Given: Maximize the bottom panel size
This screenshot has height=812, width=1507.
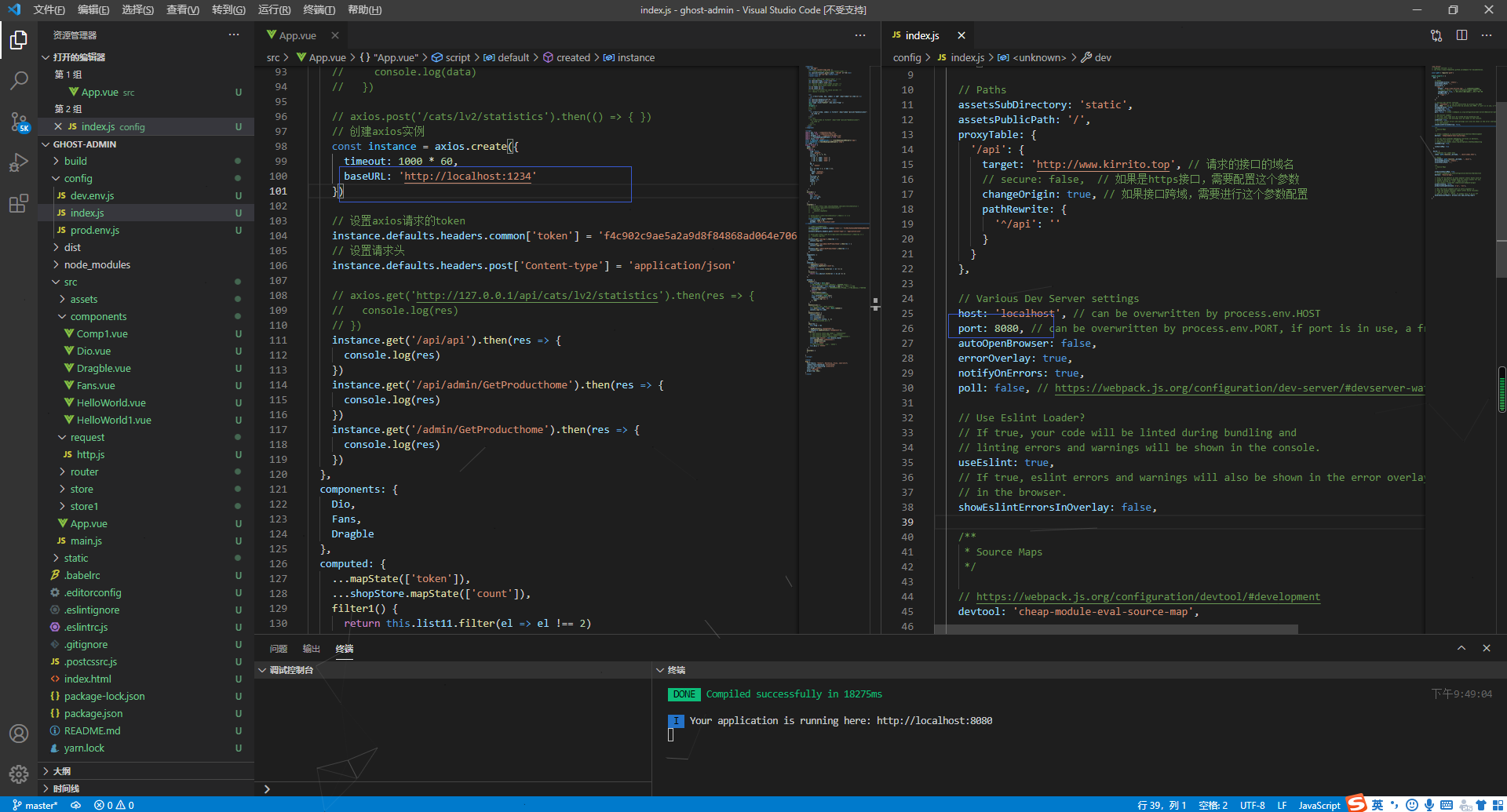Looking at the screenshot, I should 1461,648.
